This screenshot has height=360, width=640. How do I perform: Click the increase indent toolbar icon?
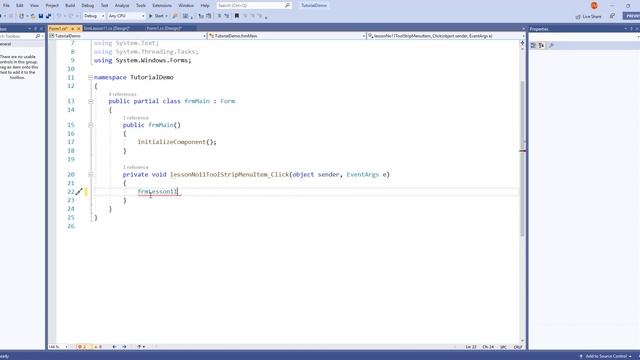click(209, 16)
